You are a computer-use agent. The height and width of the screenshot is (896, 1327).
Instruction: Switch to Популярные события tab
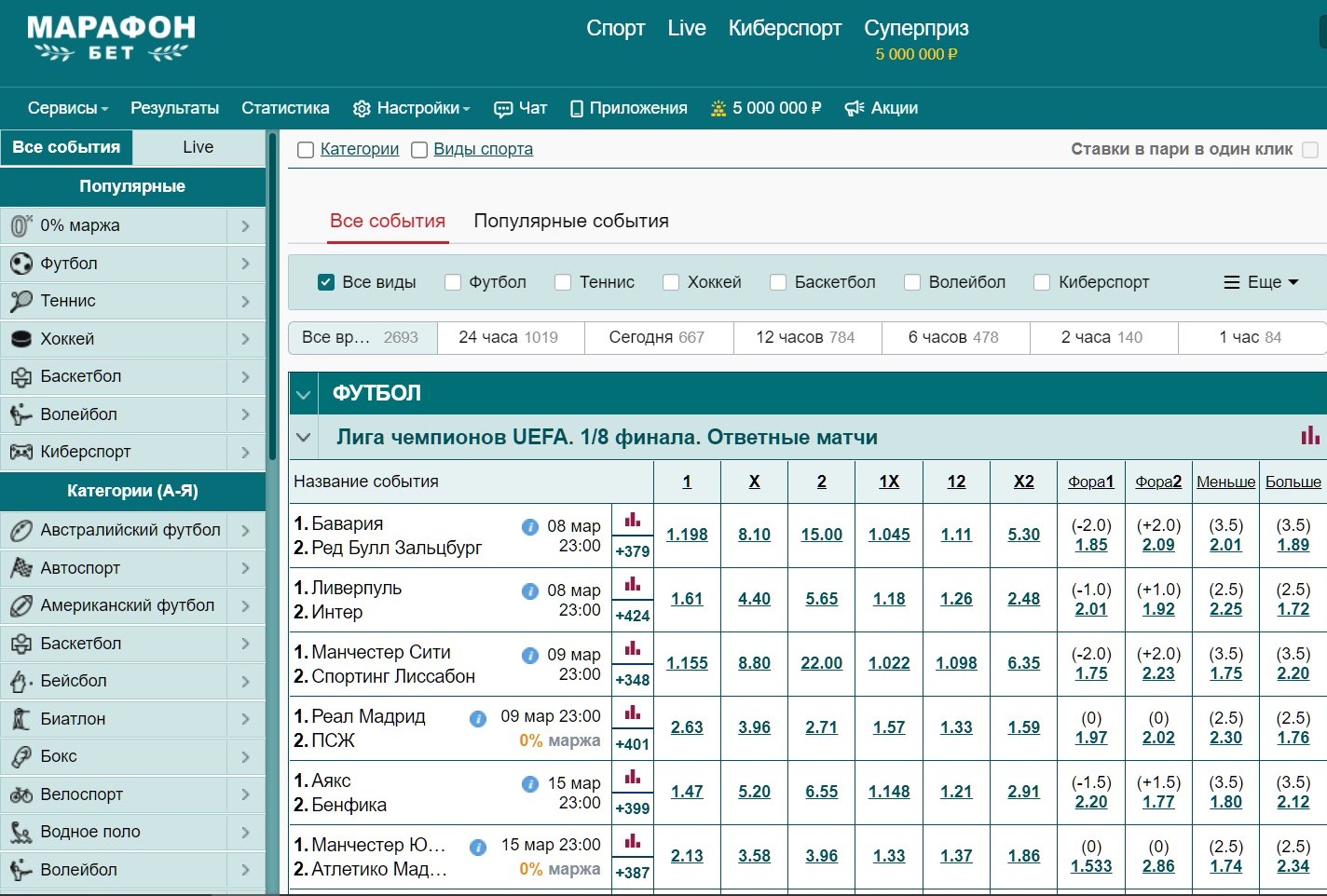click(571, 222)
